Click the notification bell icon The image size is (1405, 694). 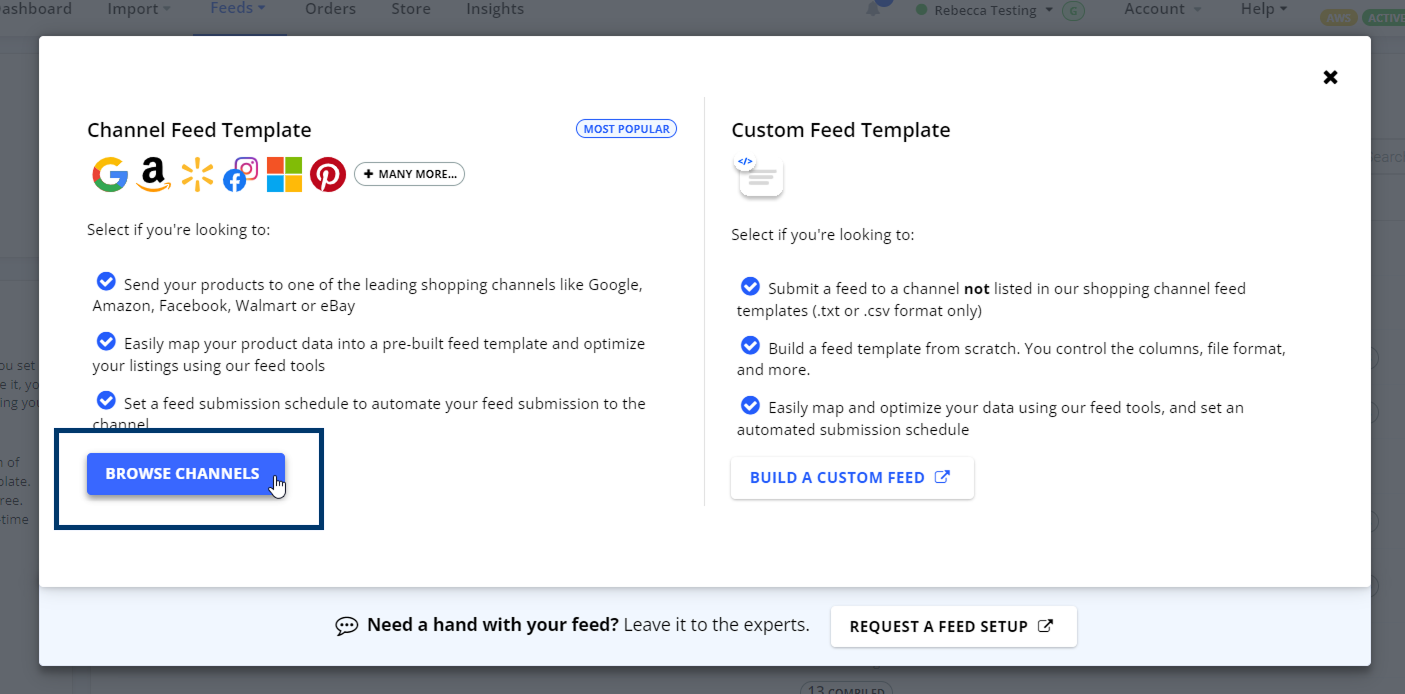(x=875, y=8)
